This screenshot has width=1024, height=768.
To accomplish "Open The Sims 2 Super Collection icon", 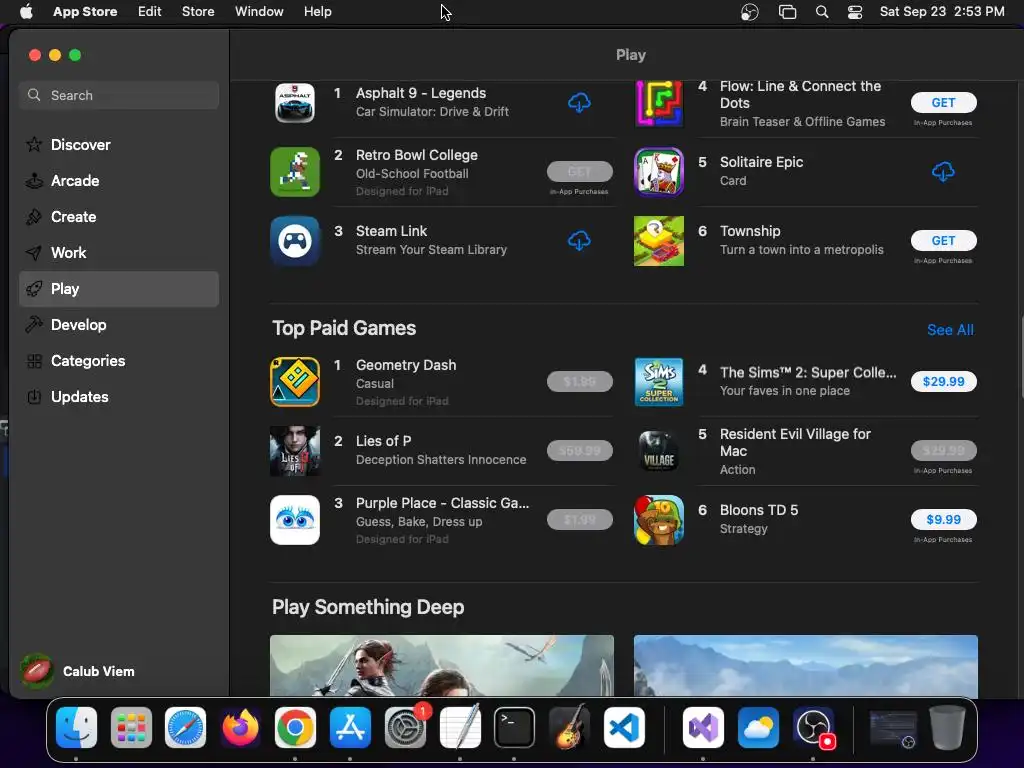I will (x=659, y=382).
